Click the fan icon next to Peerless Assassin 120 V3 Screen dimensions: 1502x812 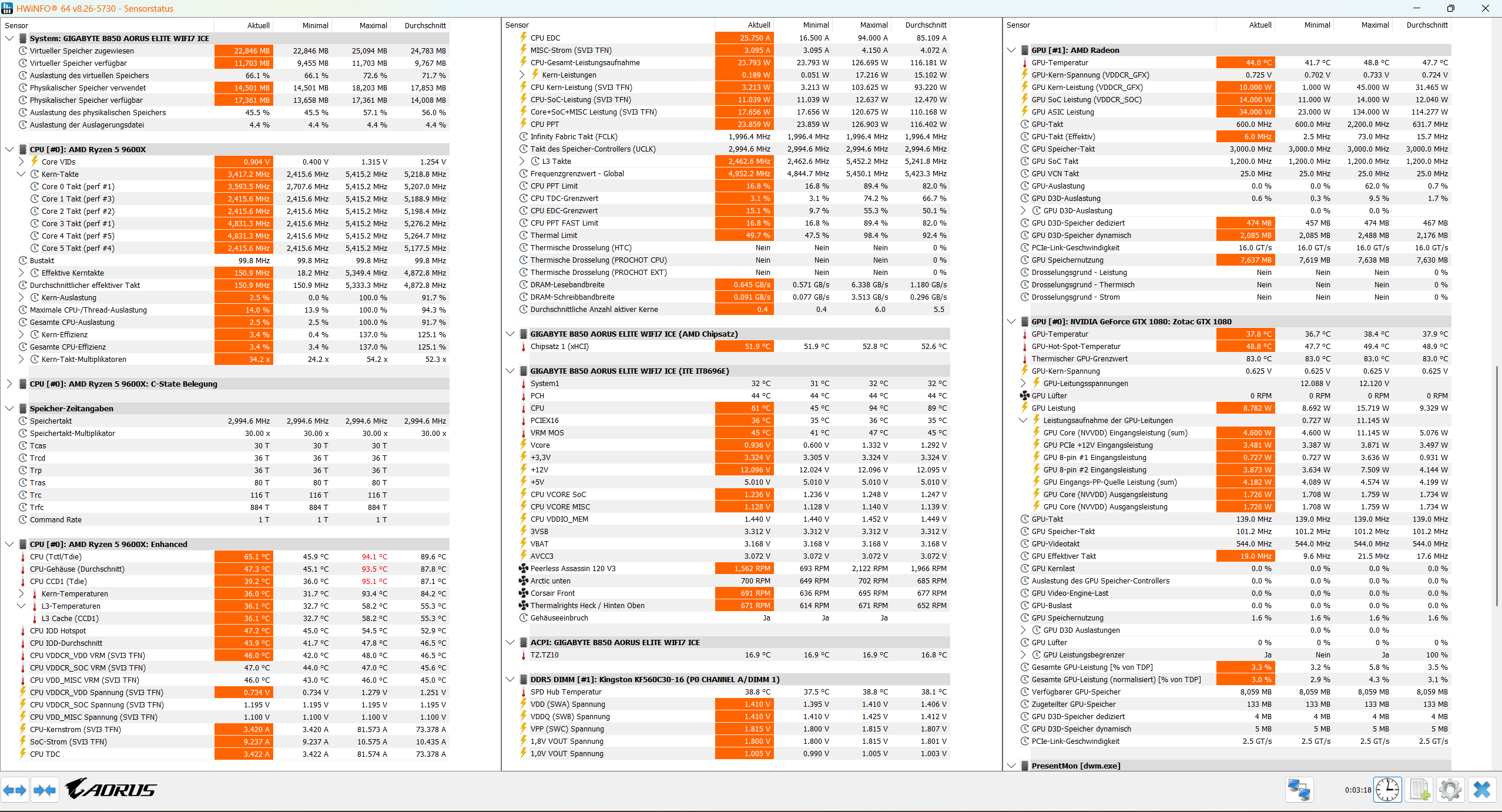pyautogui.click(x=524, y=568)
